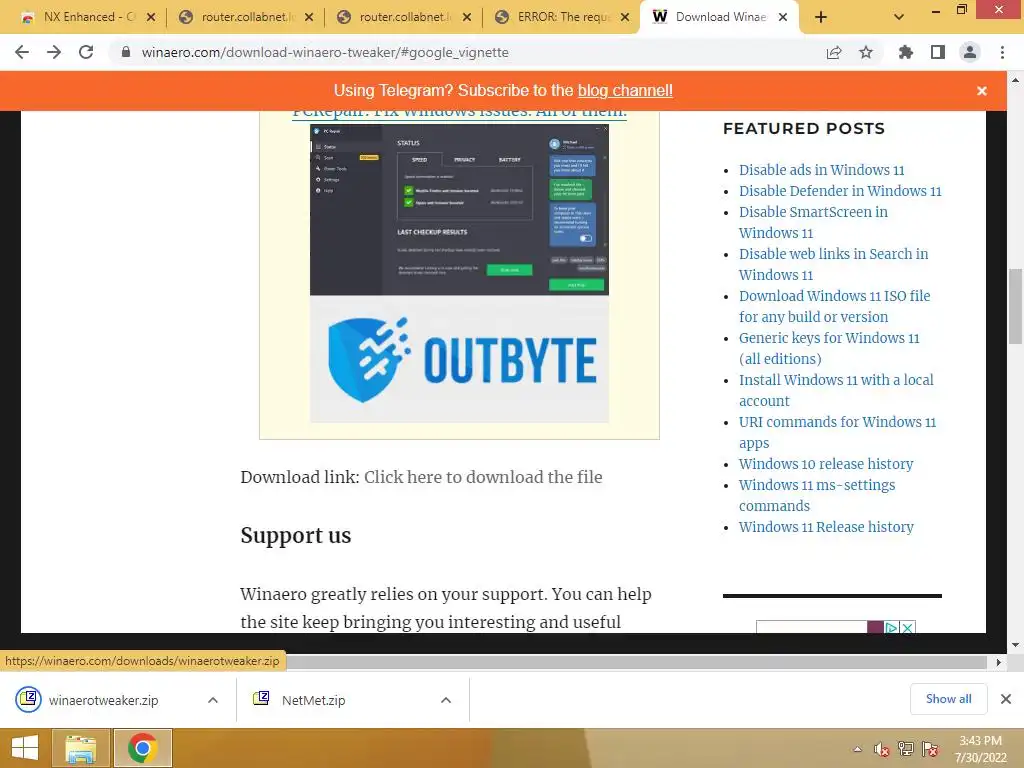Close the ERROR tab
The width and height of the screenshot is (1024, 768).
pyautogui.click(x=625, y=17)
